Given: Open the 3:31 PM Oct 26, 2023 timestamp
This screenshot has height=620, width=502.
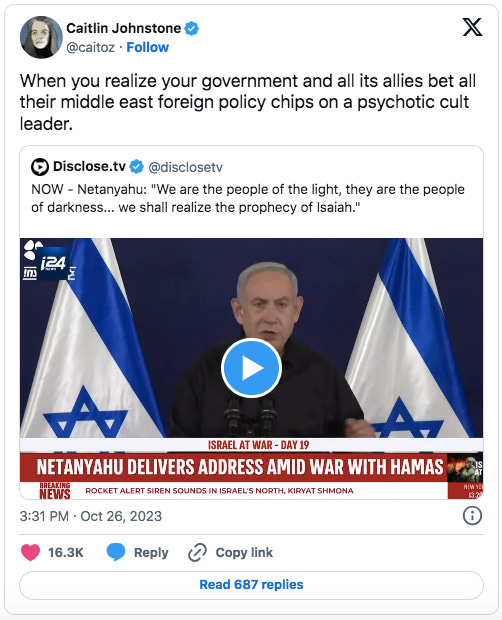Looking at the screenshot, I should click(x=91, y=516).
